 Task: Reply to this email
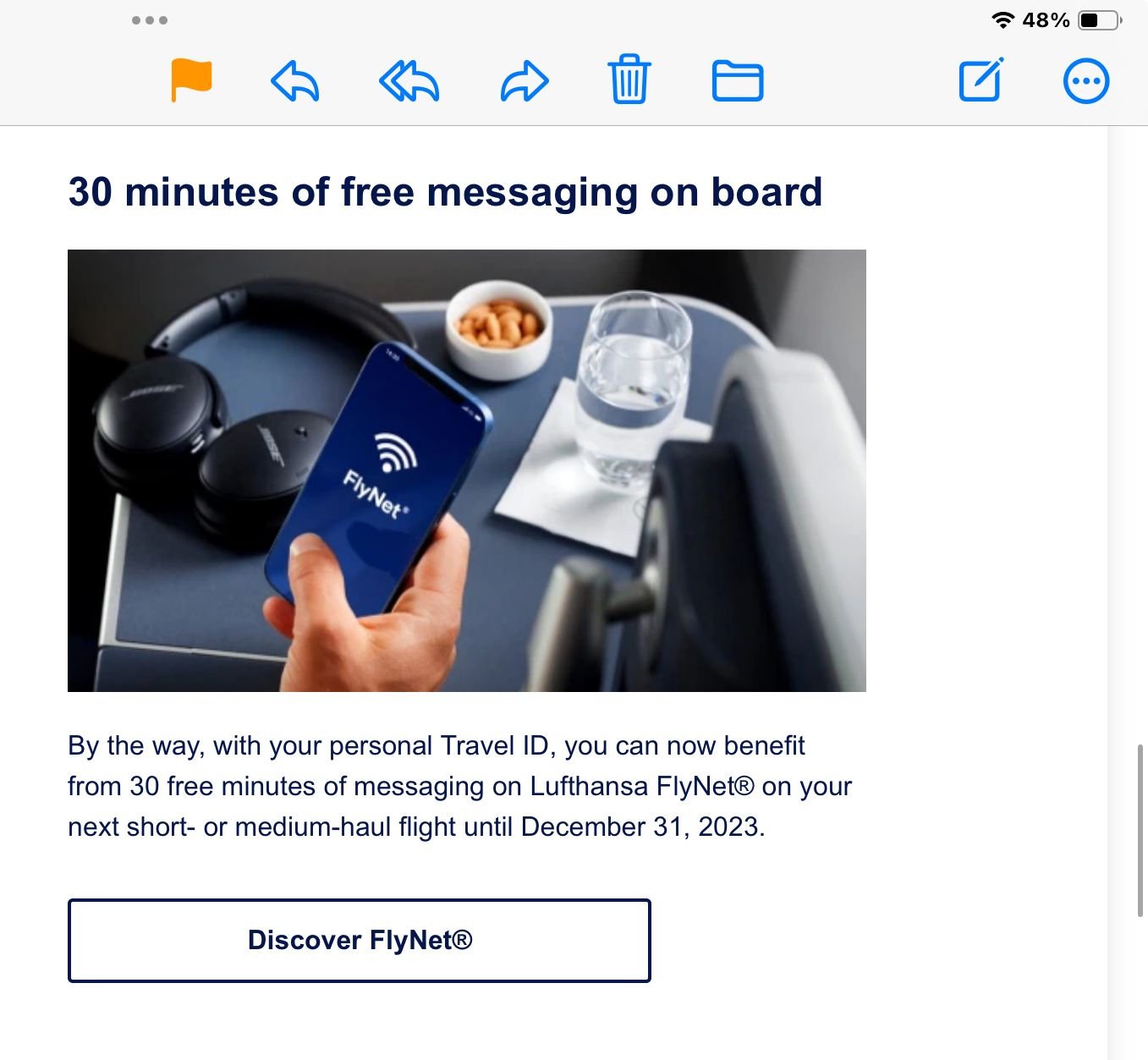[295, 81]
